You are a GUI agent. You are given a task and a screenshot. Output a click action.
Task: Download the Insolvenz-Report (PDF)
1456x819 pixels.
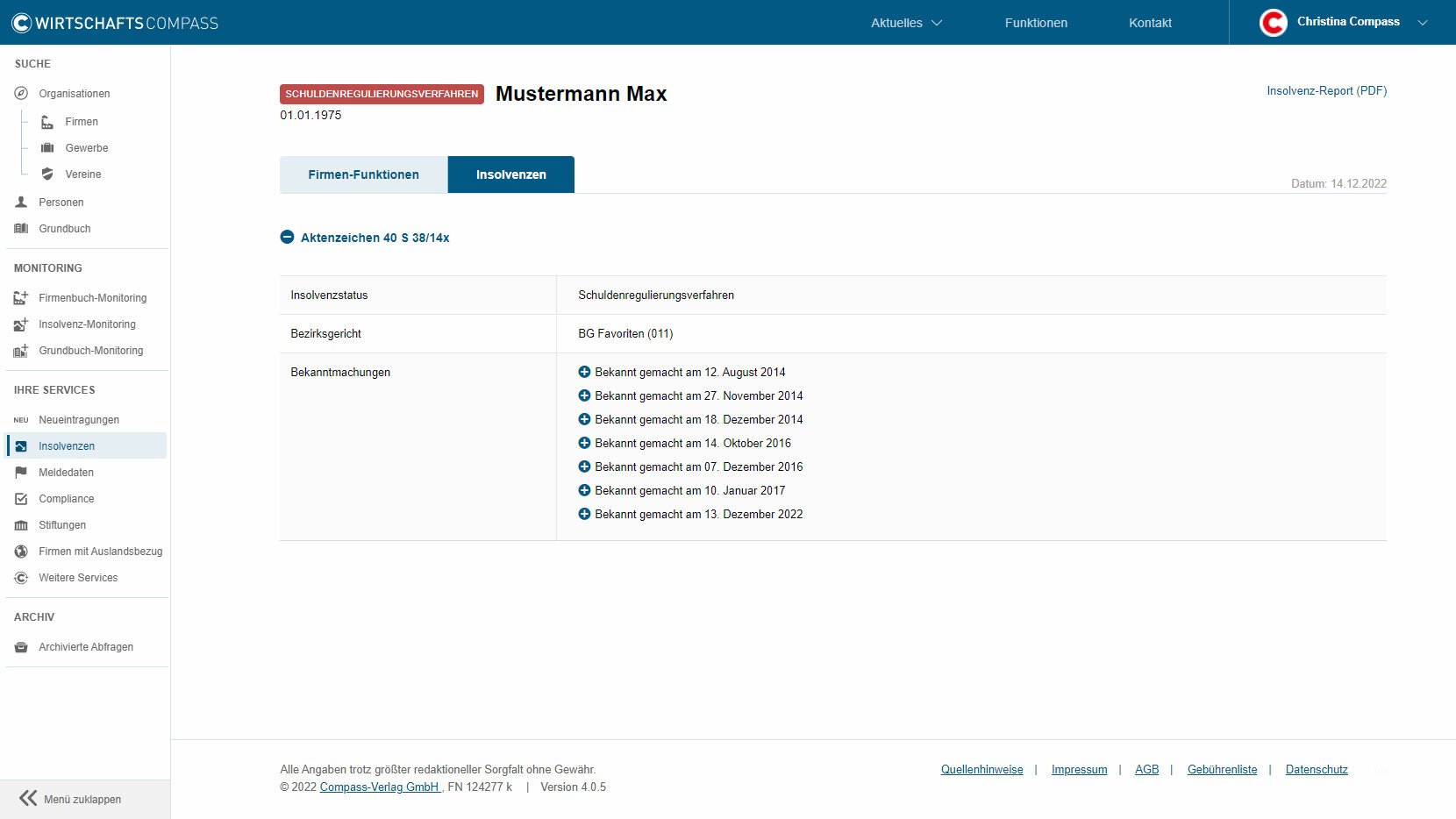(1326, 91)
